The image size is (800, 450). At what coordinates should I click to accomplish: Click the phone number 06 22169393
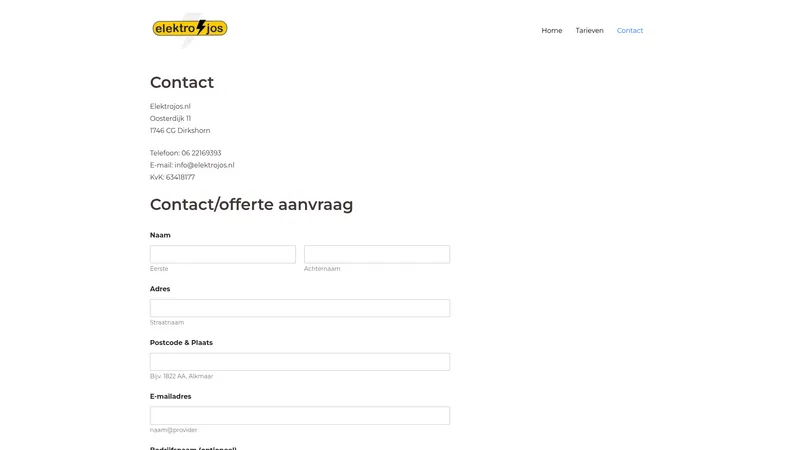tap(201, 153)
